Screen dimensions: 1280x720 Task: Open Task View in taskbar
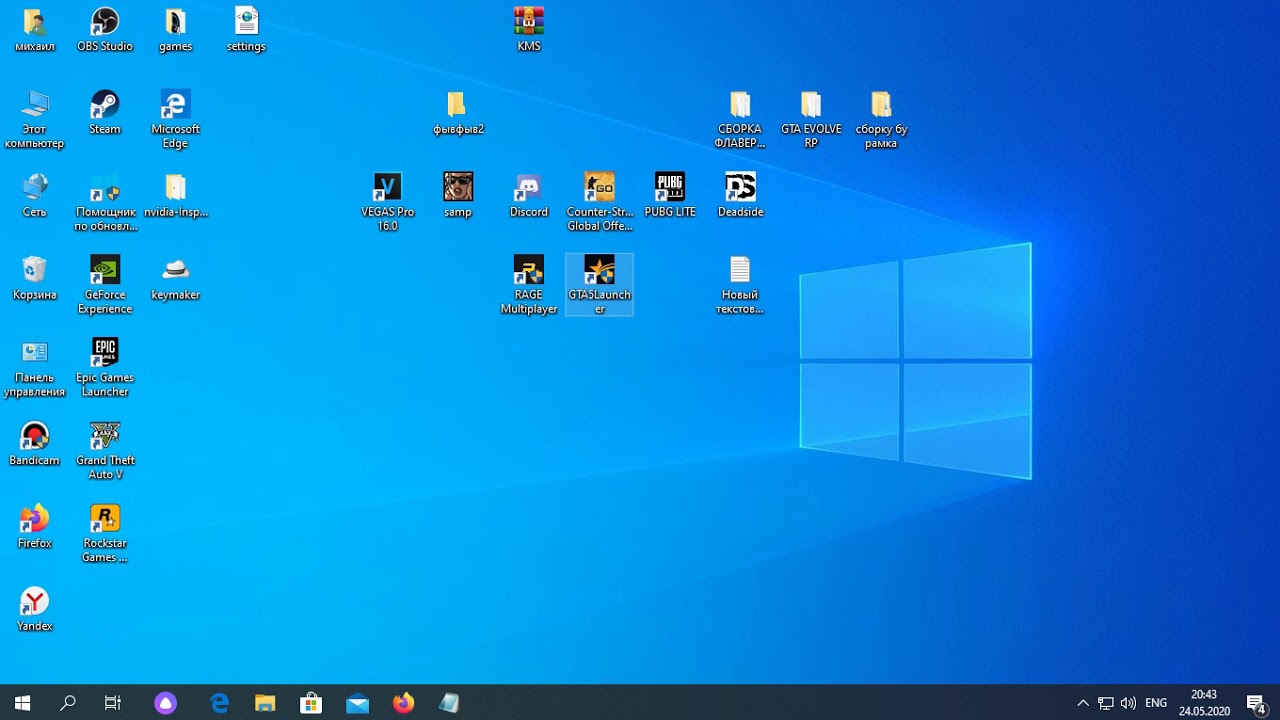[x=113, y=703]
